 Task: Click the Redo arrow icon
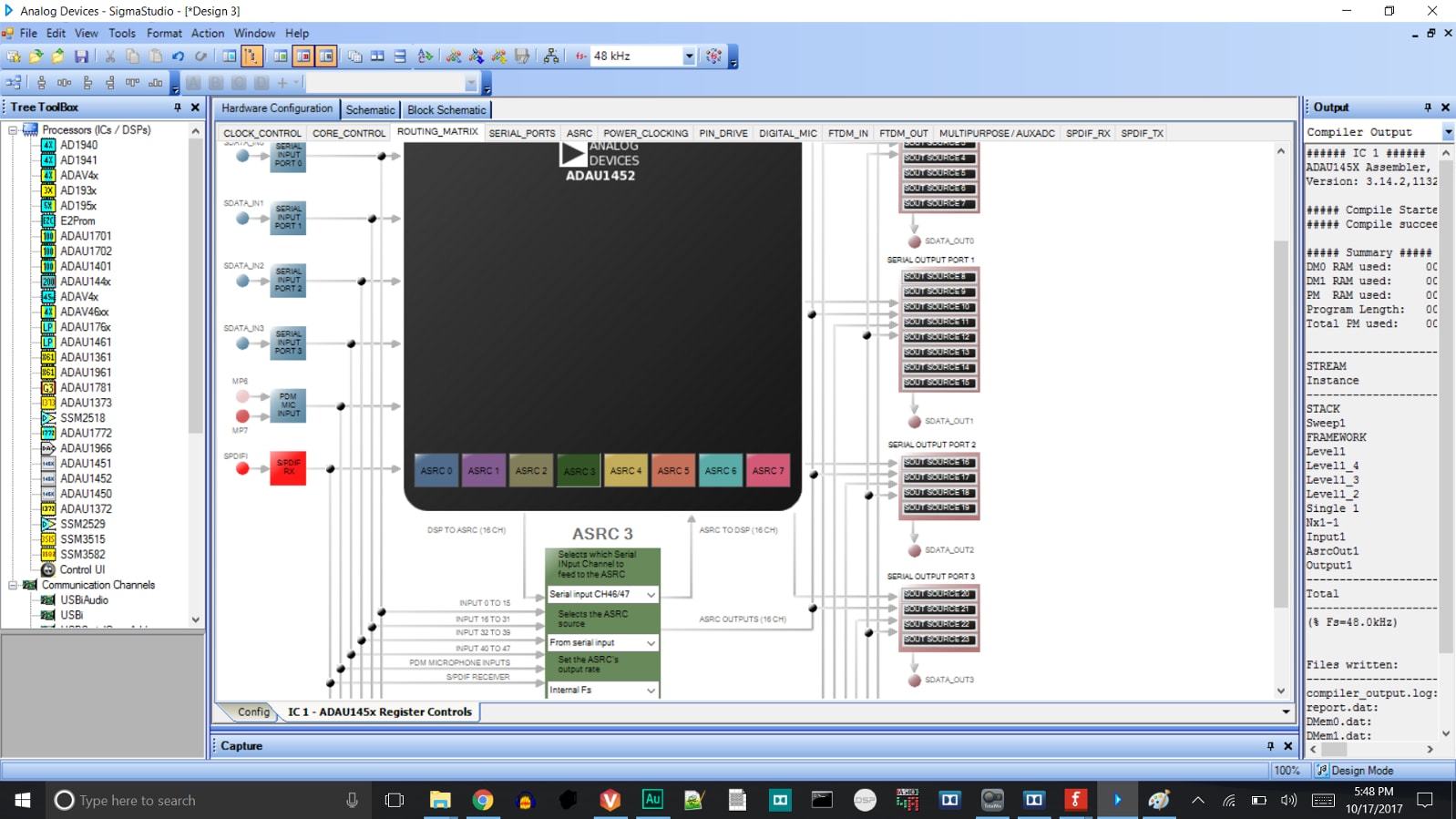point(200,56)
